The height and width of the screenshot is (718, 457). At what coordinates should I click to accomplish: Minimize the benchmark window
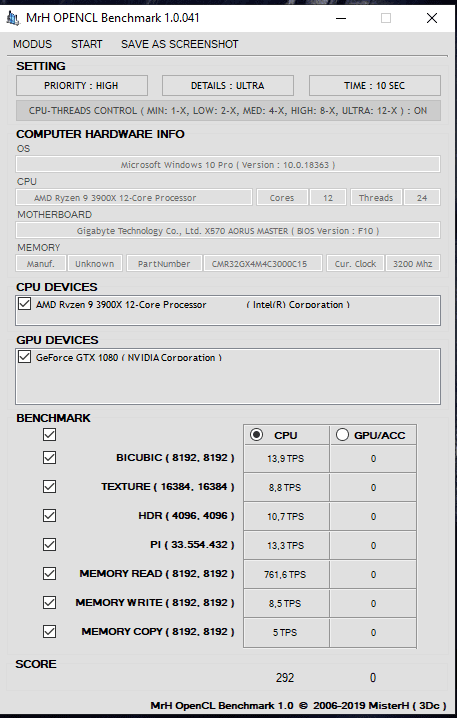(x=341, y=18)
